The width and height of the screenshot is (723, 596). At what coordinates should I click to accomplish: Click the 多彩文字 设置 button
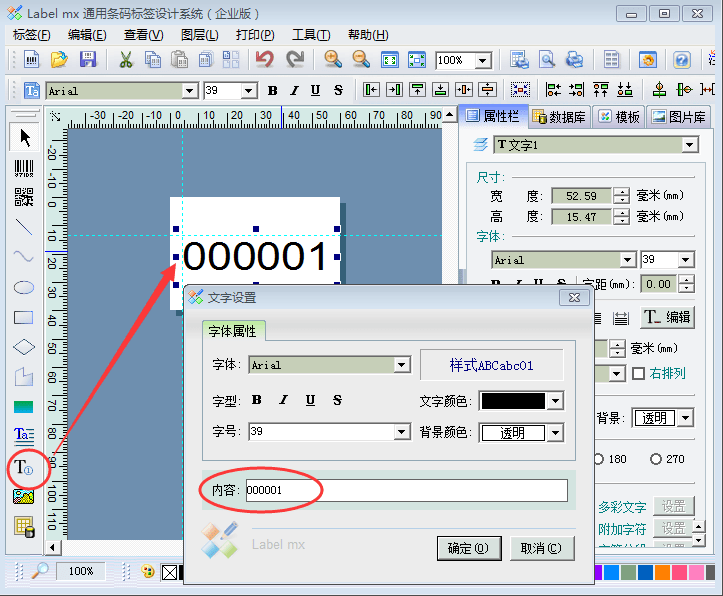click(x=673, y=506)
